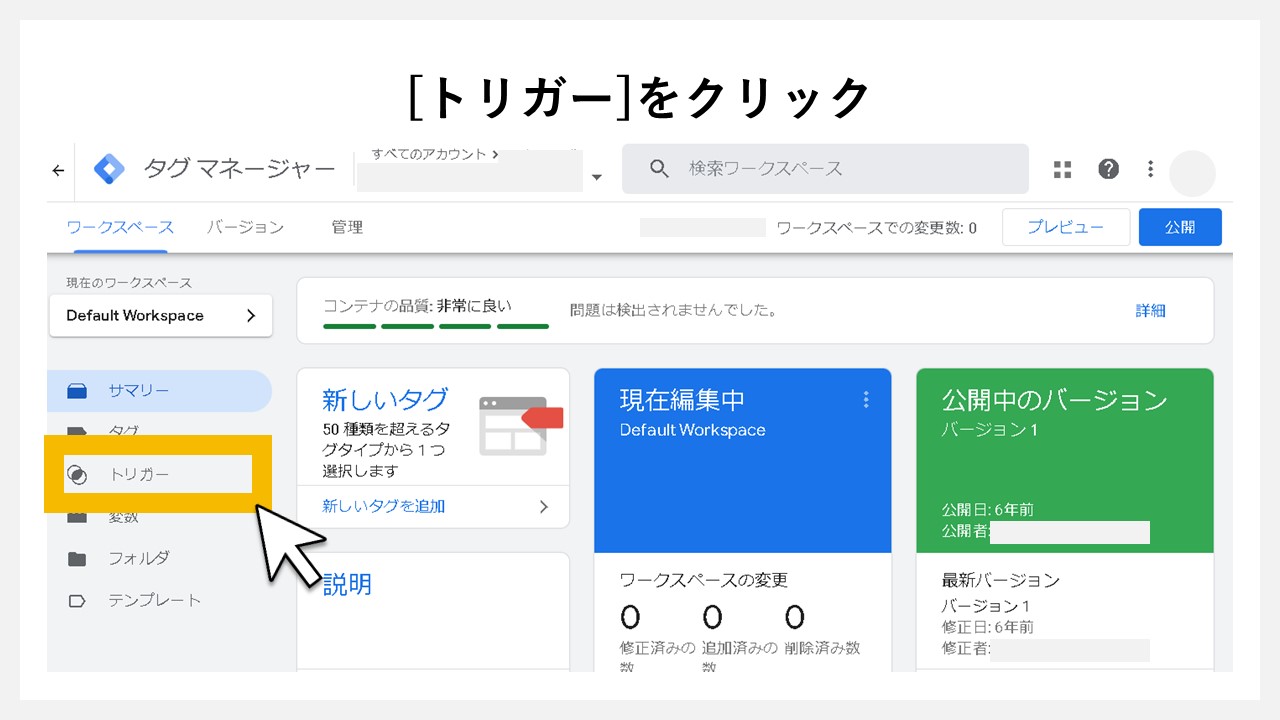The height and width of the screenshot is (720, 1280).
Task: Select the 変数 sidebar icon
Action: click(x=76, y=516)
